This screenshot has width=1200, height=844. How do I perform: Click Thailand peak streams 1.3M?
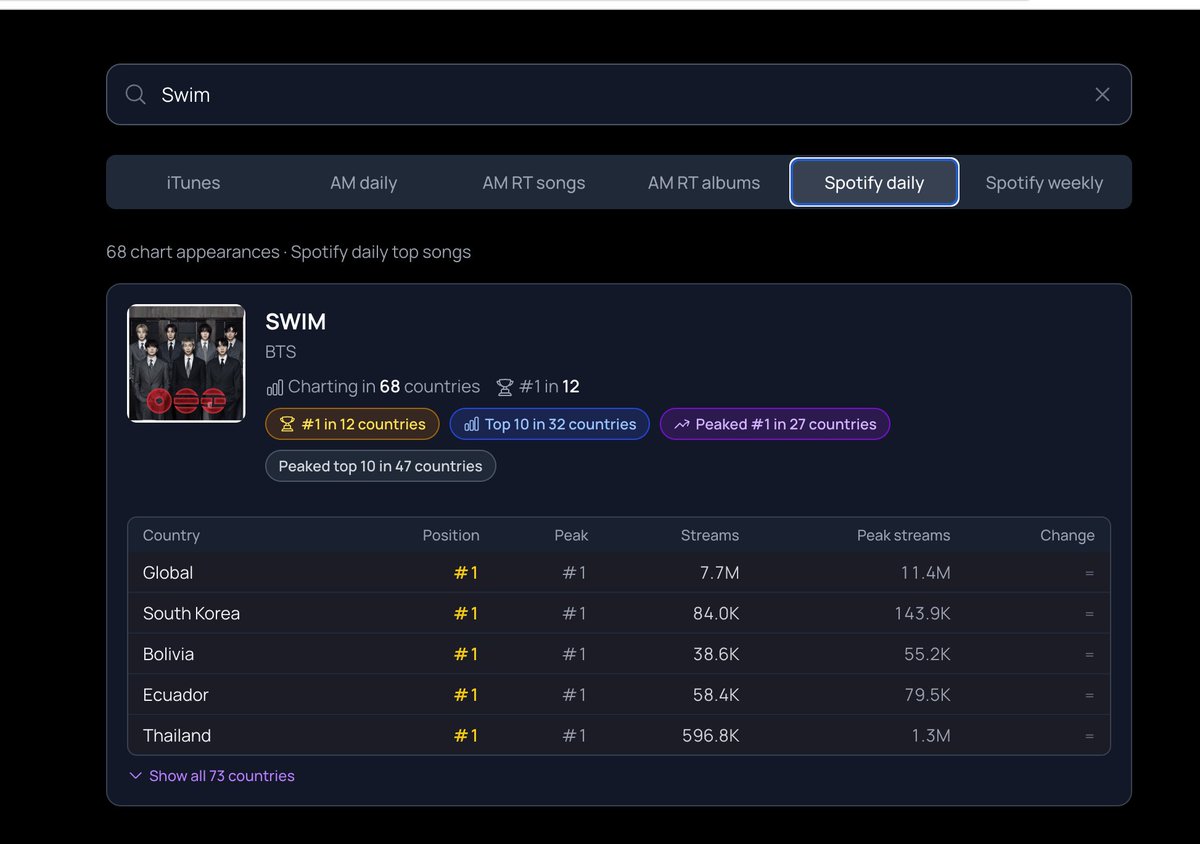(x=931, y=736)
